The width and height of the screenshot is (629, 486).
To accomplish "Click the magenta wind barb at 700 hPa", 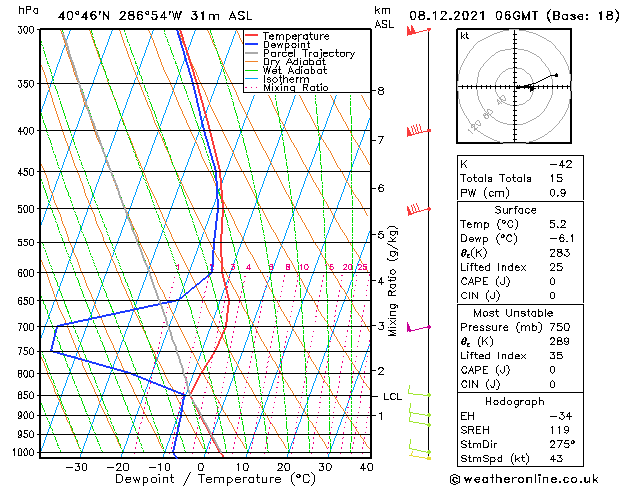I will 418,328.
